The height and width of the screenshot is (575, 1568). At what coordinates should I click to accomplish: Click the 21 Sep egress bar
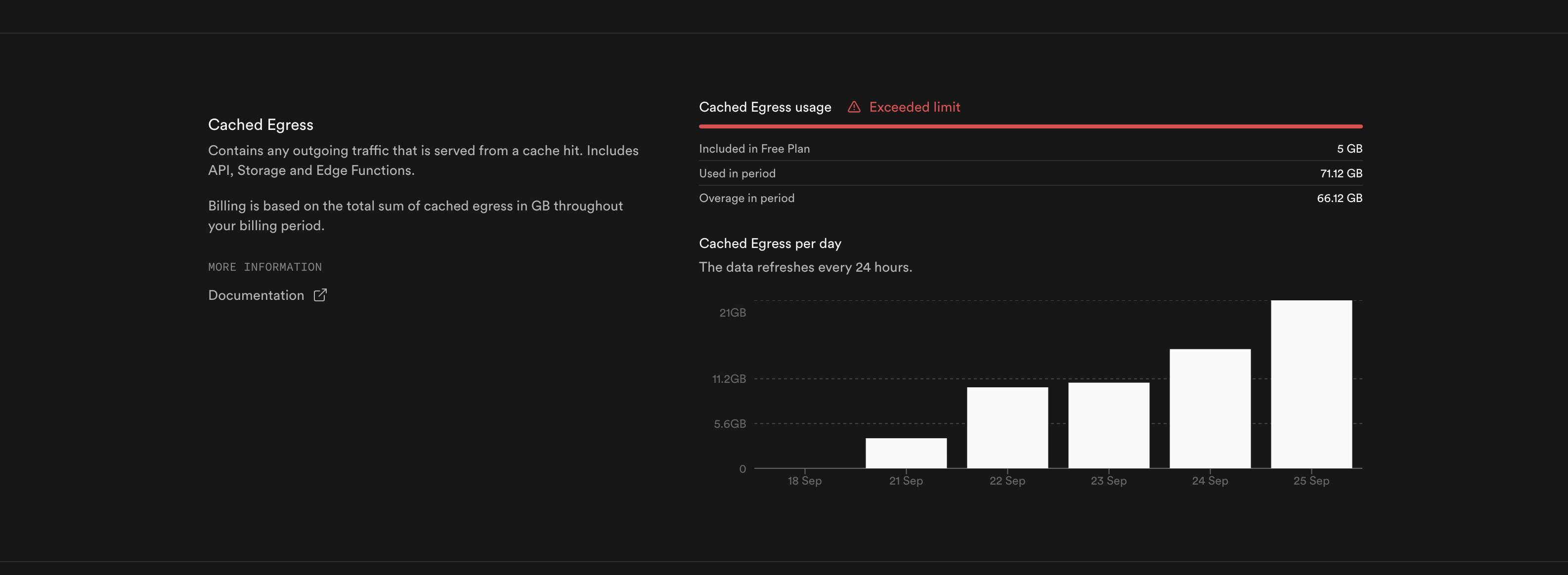pos(906,453)
